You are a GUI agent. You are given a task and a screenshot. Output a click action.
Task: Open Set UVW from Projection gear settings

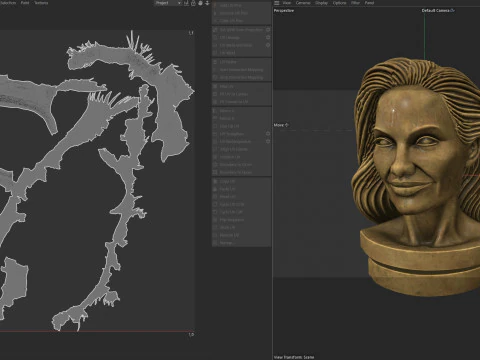268,30
